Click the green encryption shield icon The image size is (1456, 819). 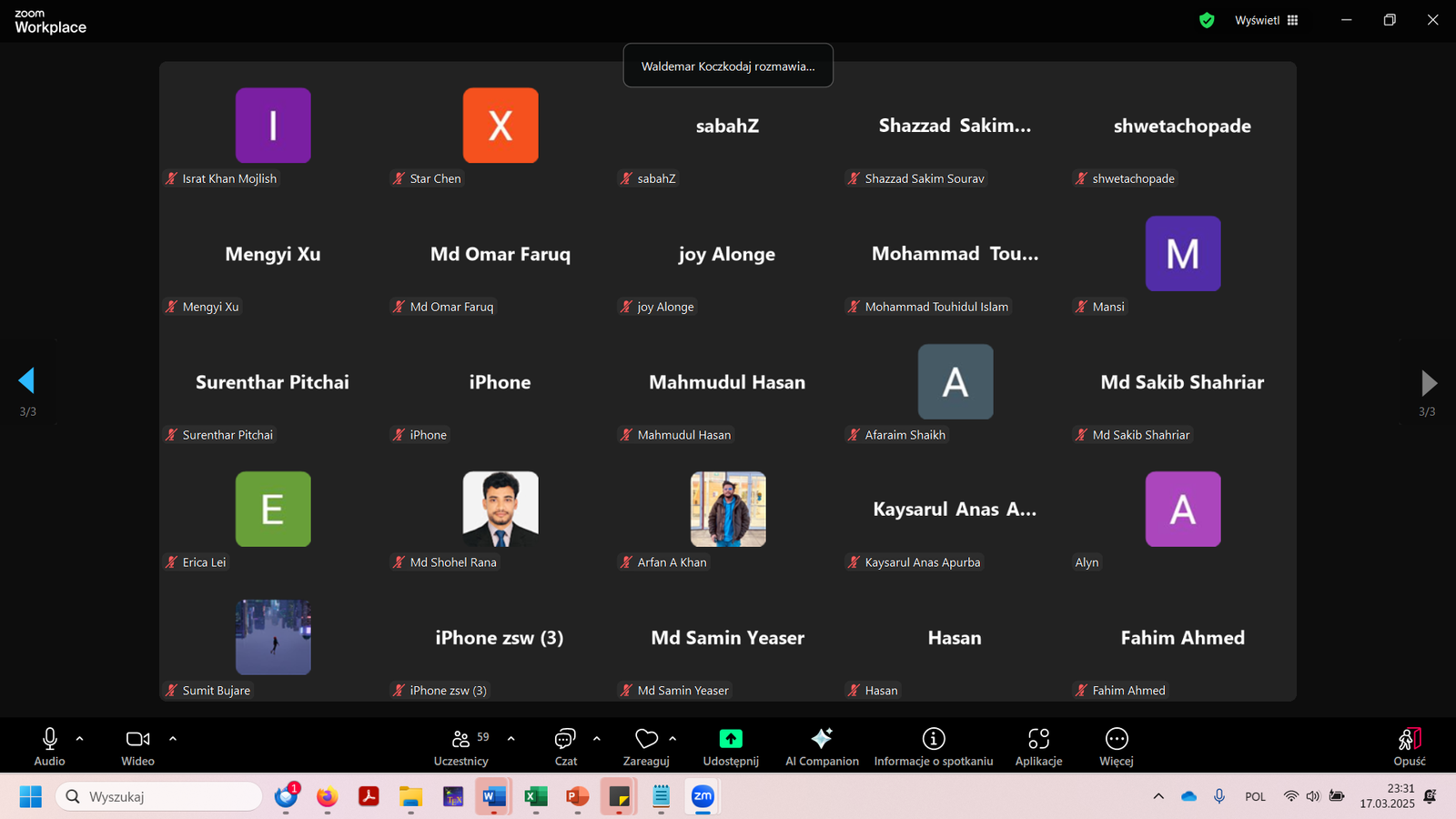(x=1207, y=20)
